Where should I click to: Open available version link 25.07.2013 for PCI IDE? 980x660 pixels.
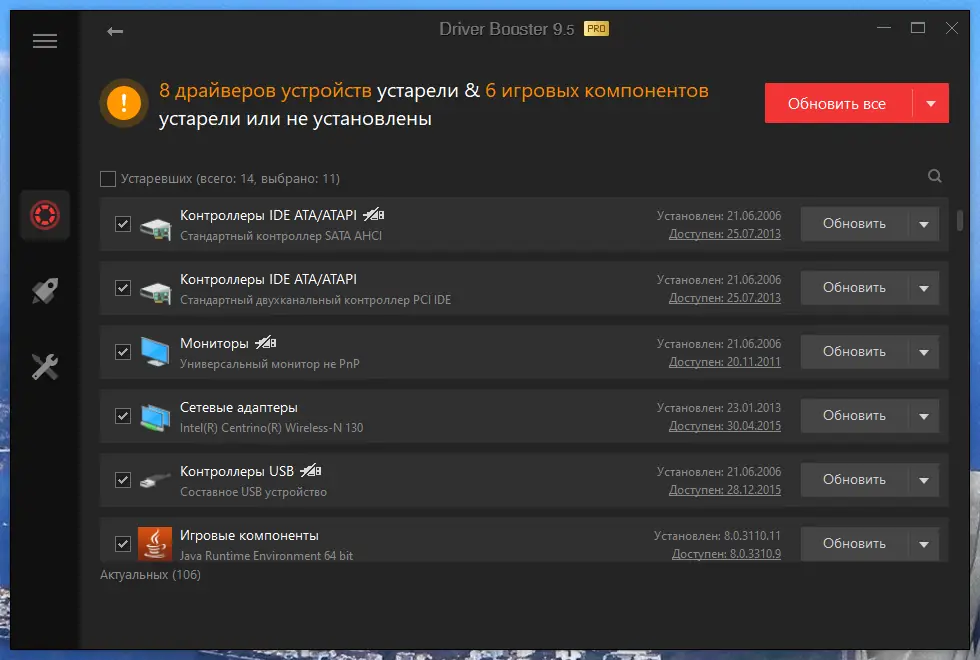tap(725, 298)
